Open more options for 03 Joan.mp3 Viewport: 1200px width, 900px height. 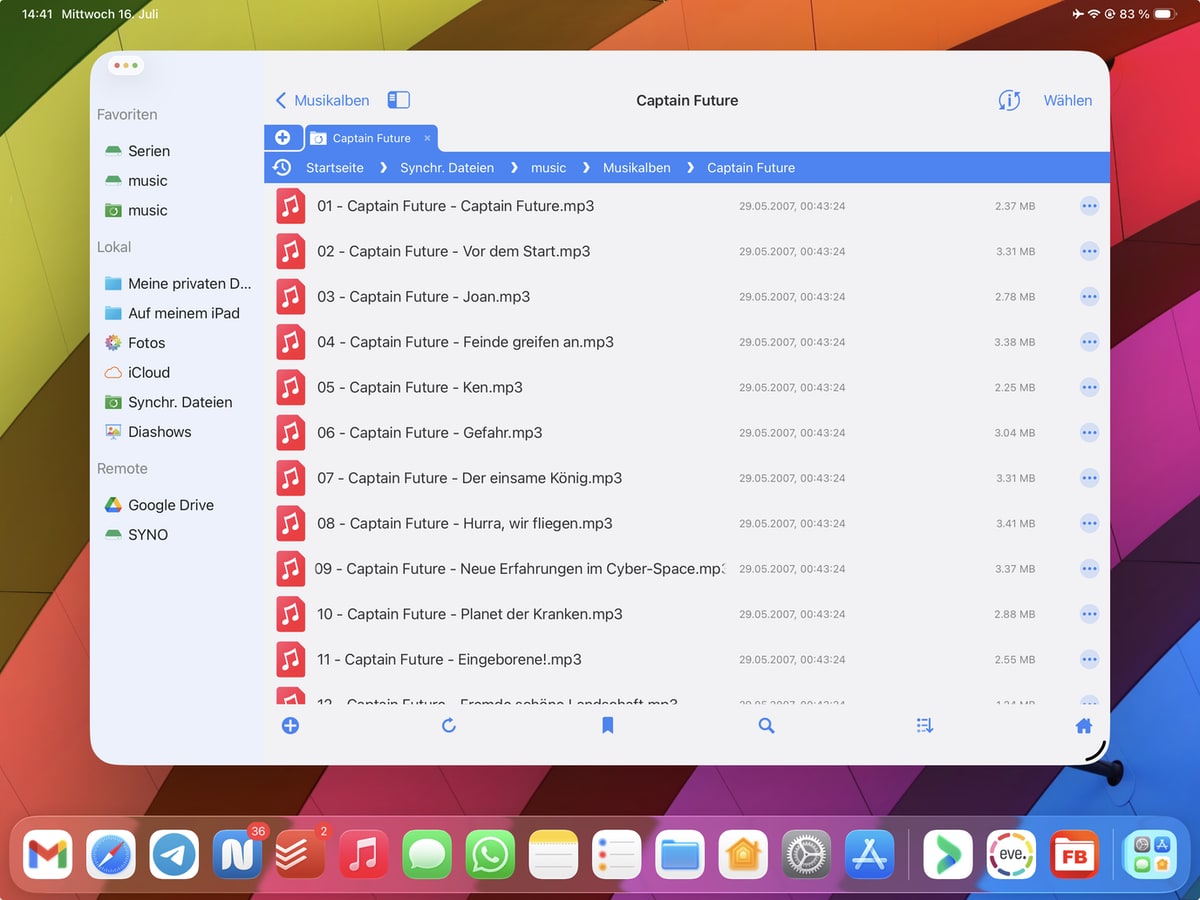tap(1089, 297)
